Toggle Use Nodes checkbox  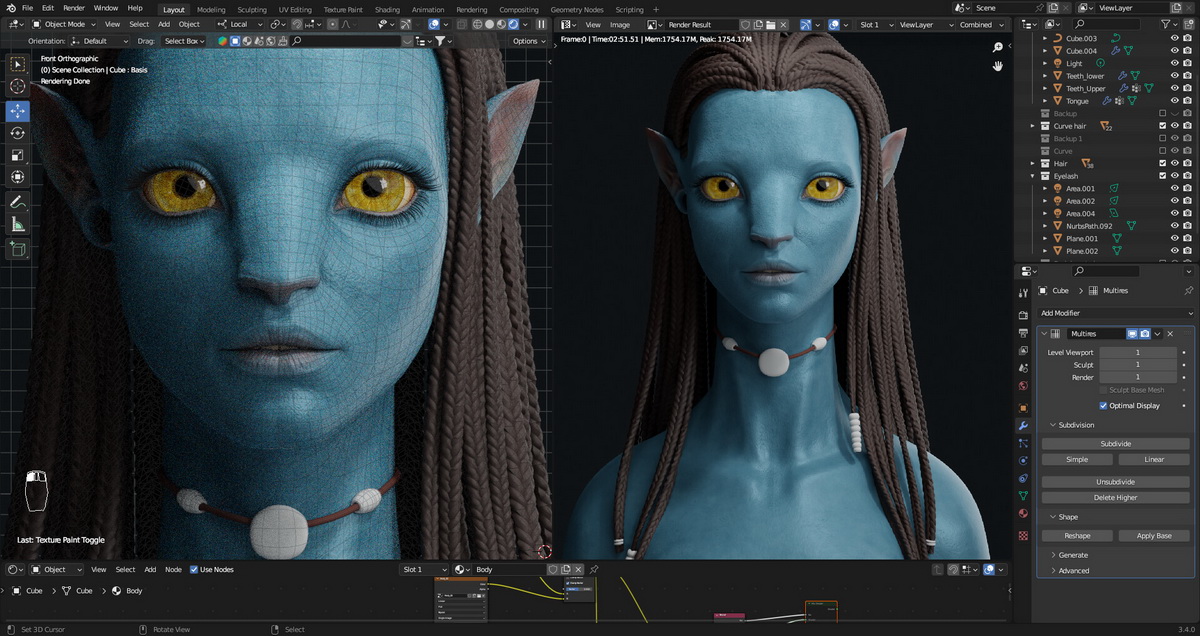click(x=194, y=570)
